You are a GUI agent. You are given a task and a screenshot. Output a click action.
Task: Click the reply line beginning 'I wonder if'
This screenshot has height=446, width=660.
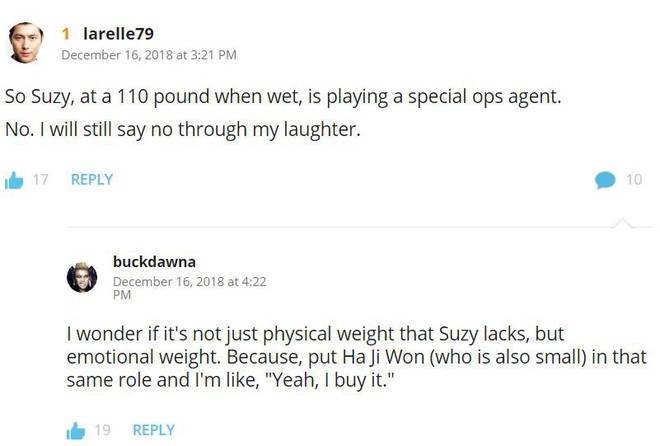[x=315, y=334]
